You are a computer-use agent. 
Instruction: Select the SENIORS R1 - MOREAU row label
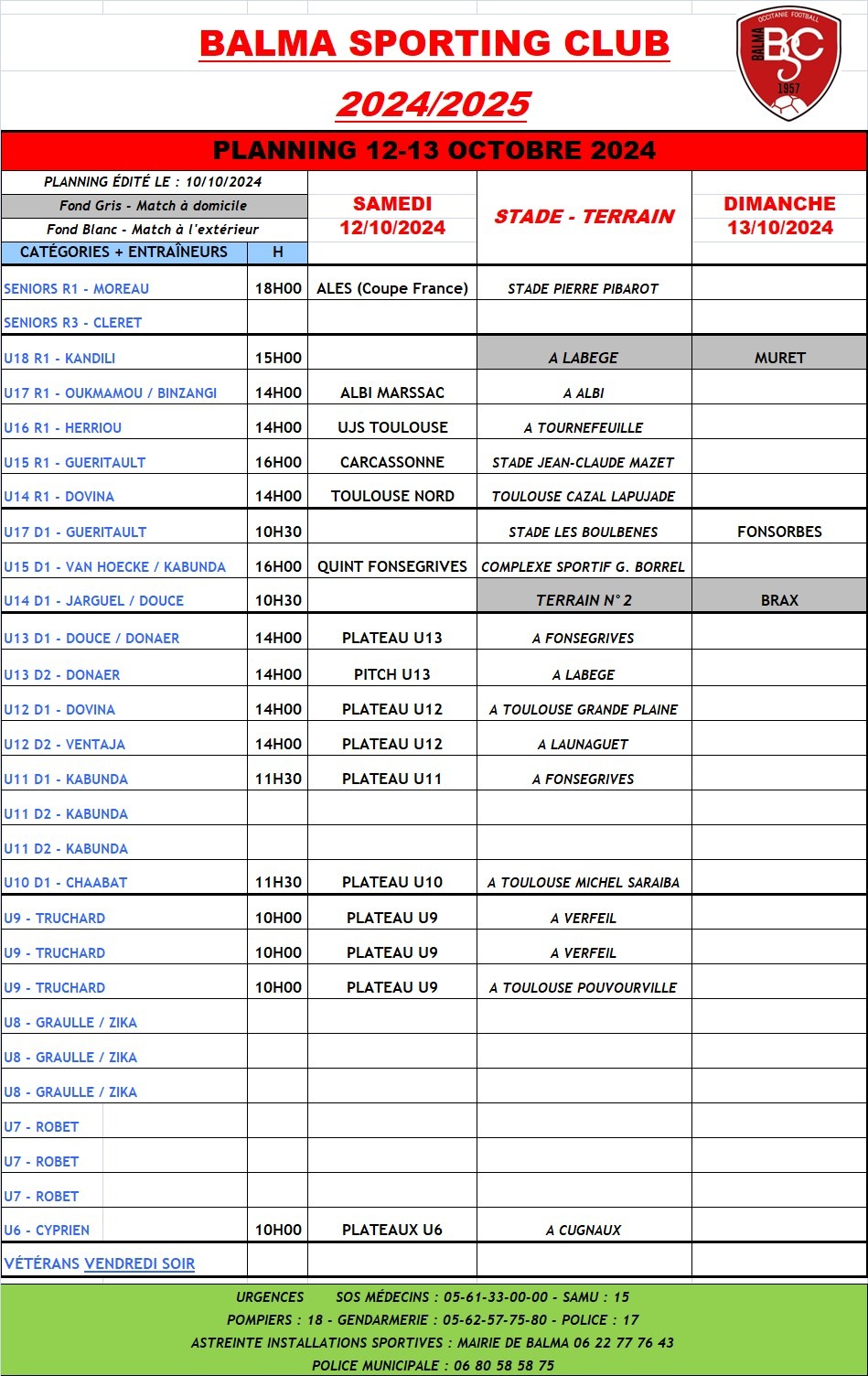[x=77, y=288]
